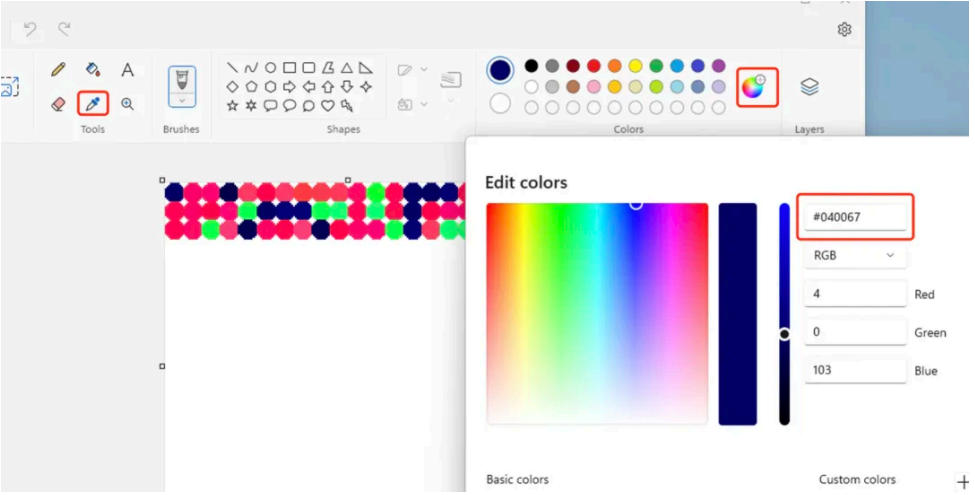Select the Magnifier tool
Viewport: 975px width, 495px height.
[127, 104]
